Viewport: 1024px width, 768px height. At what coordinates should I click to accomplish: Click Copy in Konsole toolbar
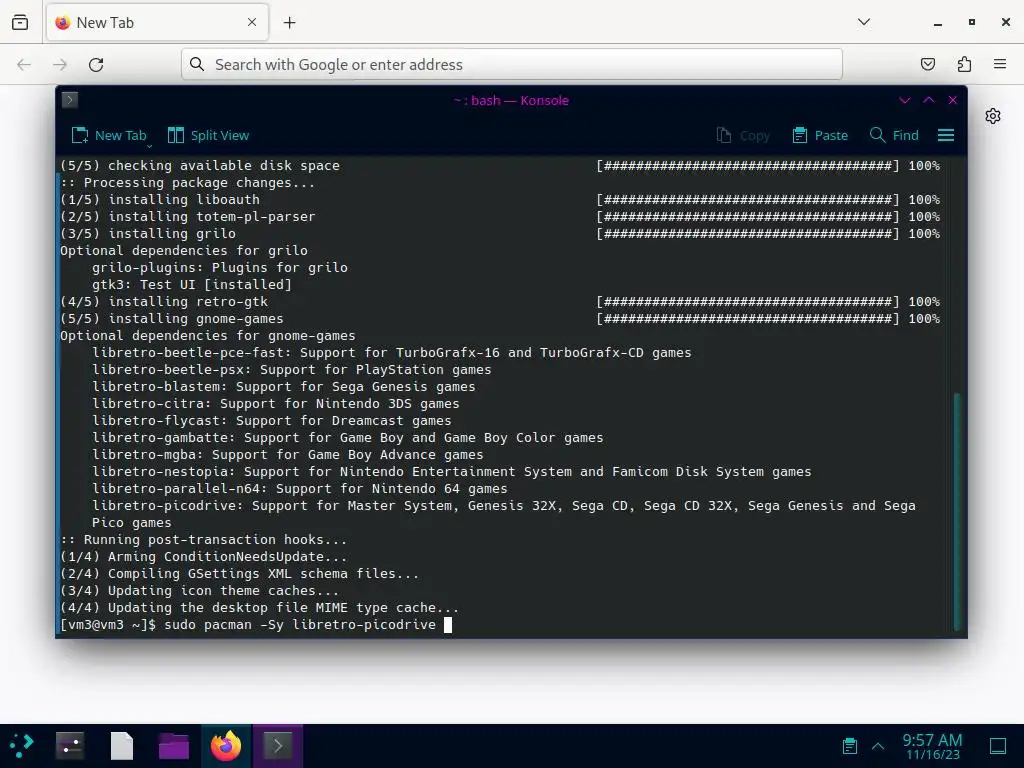[x=743, y=135]
